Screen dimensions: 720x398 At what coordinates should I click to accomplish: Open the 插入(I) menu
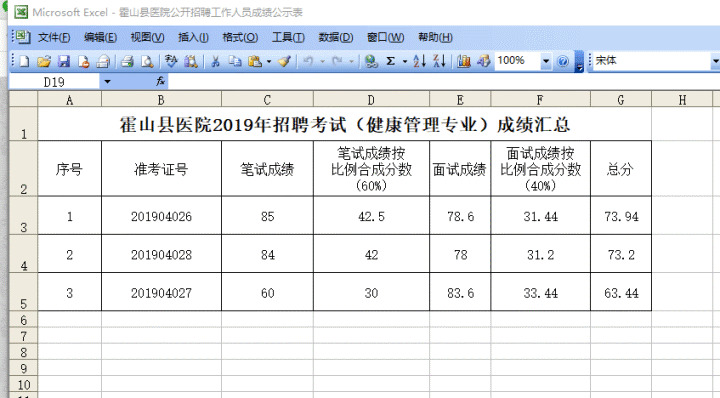(193, 37)
